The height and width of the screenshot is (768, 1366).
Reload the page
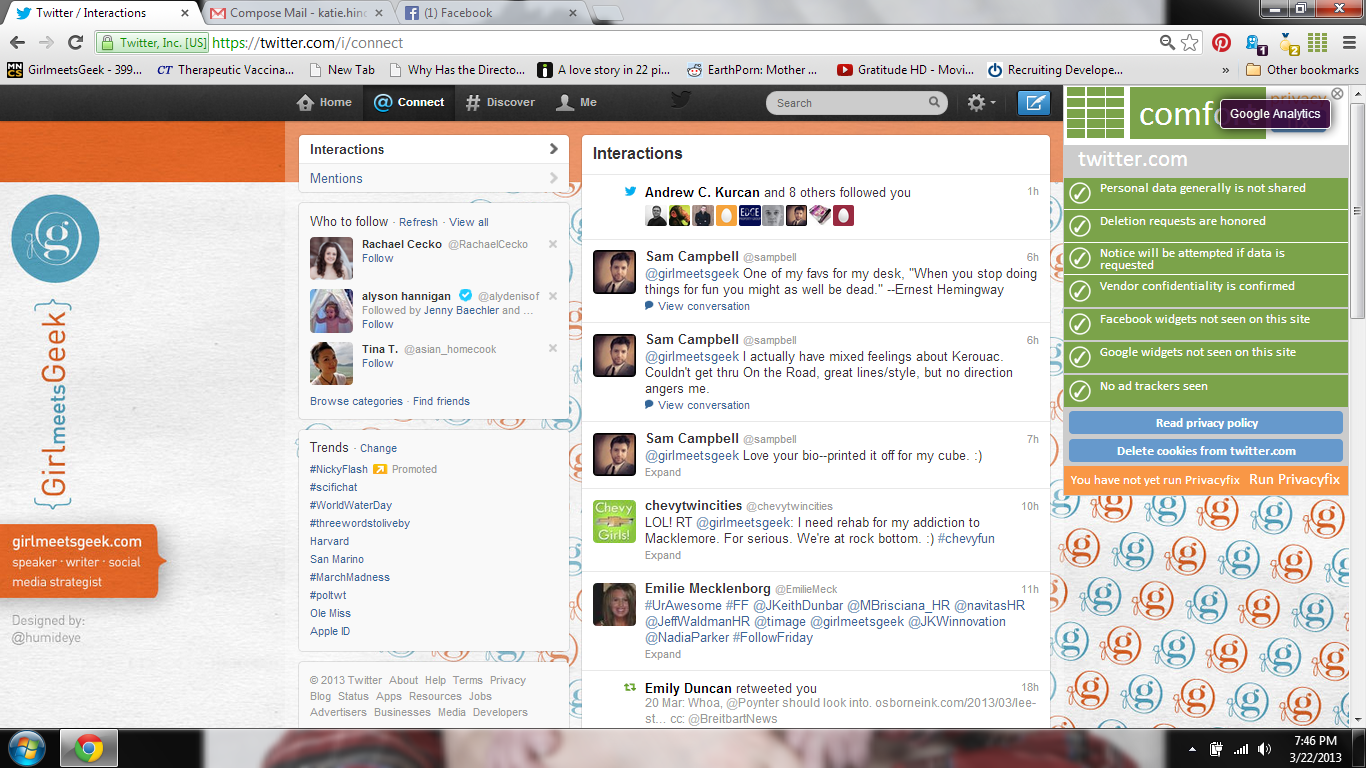(x=75, y=43)
